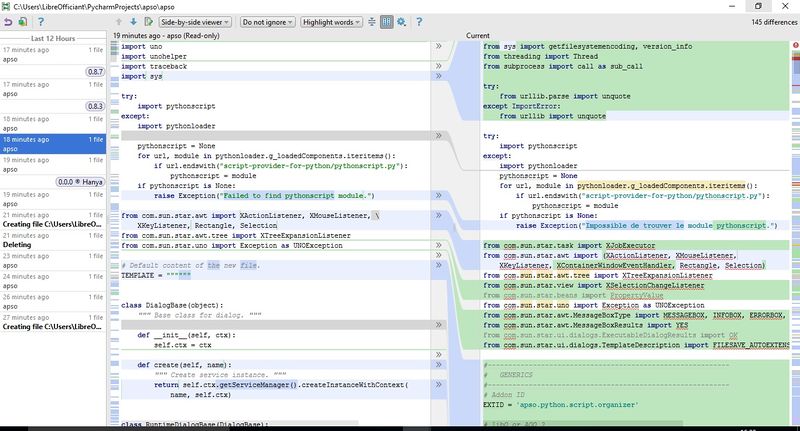Select the '0.0.0 ® Hanya' label tag
The width and height of the screenshot is (800, 431).
(80, 182)
